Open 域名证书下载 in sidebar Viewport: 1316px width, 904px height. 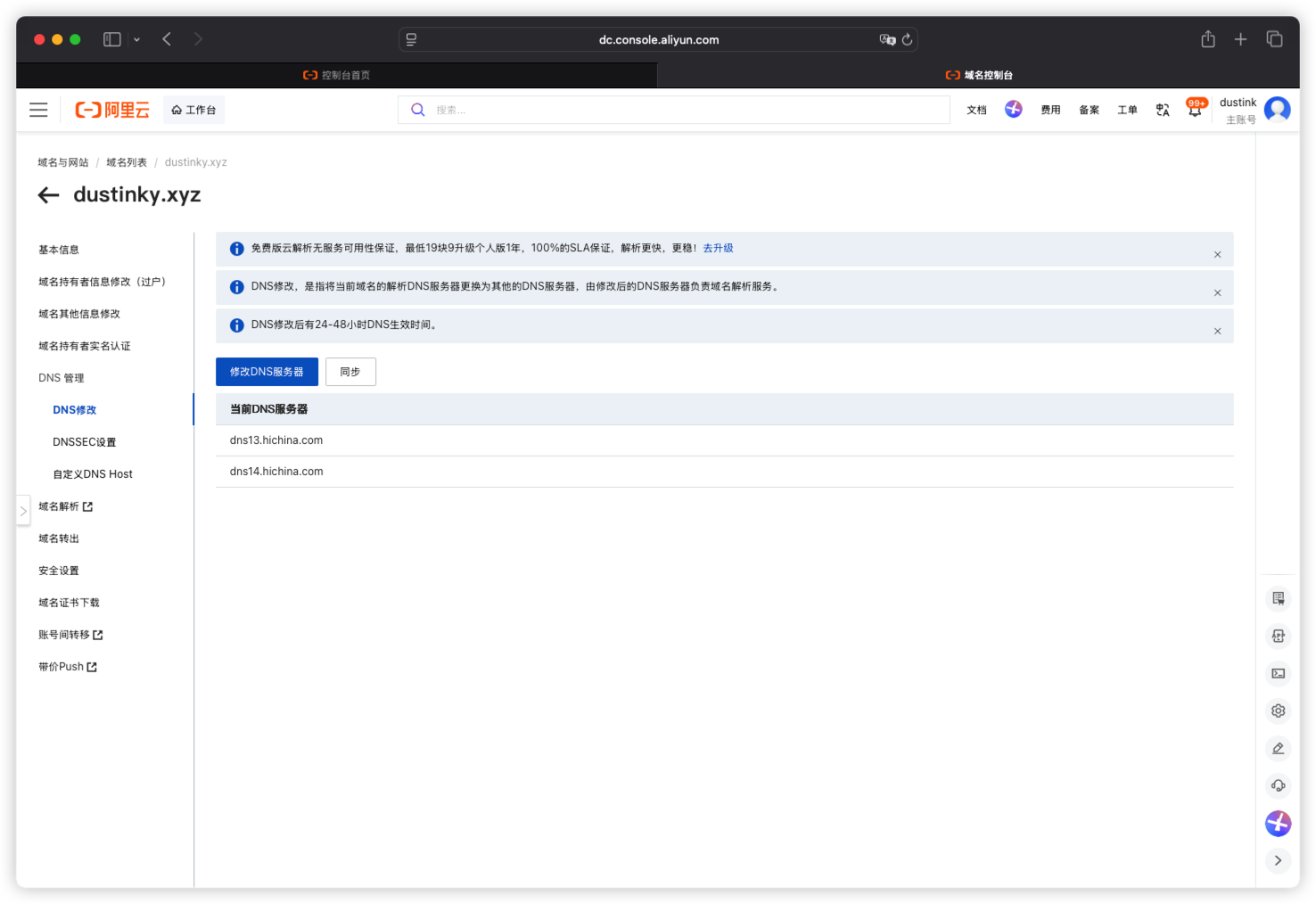coord(69,603)
